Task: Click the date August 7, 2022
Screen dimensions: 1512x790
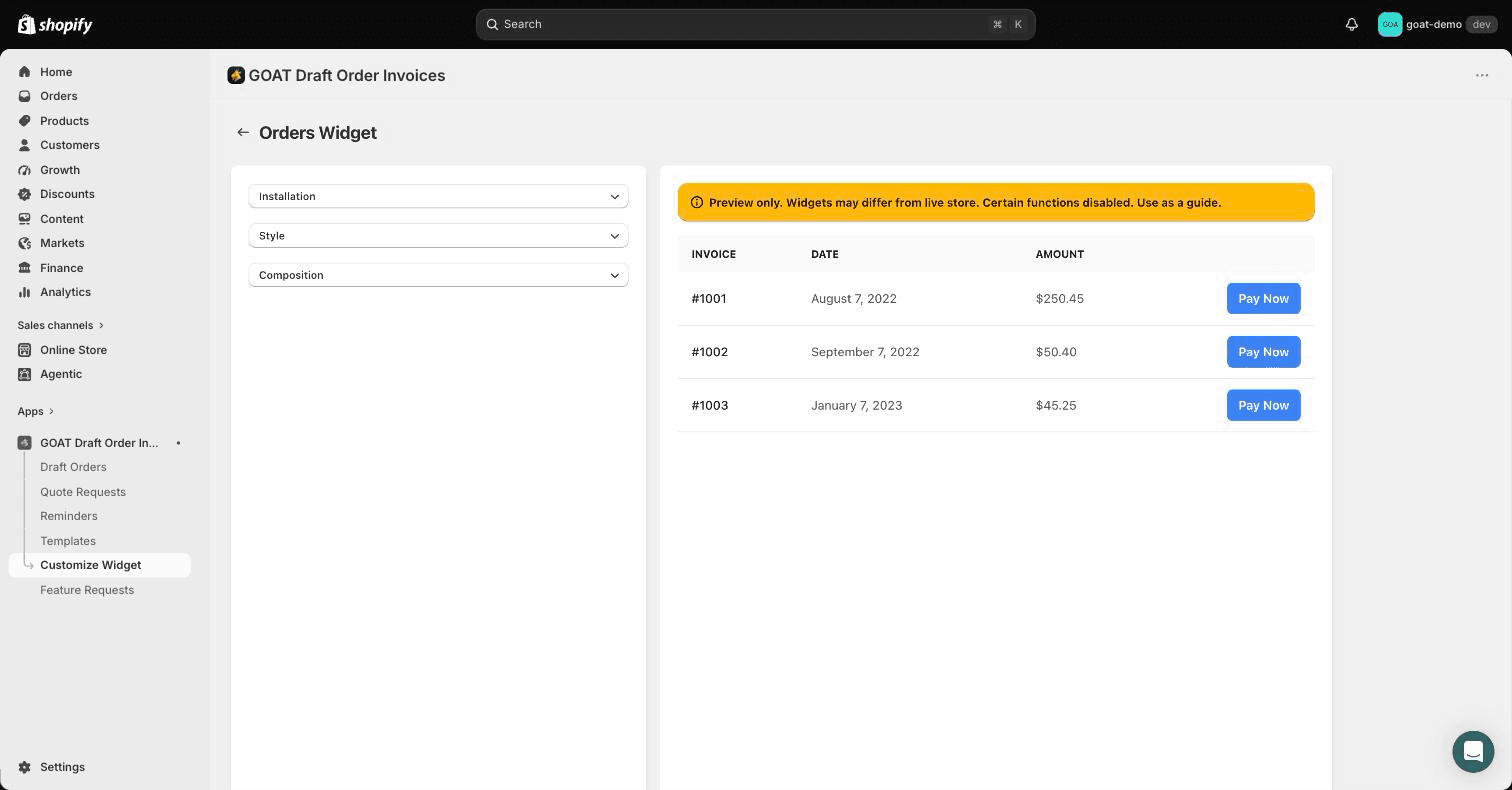Action: click(854, 298)
